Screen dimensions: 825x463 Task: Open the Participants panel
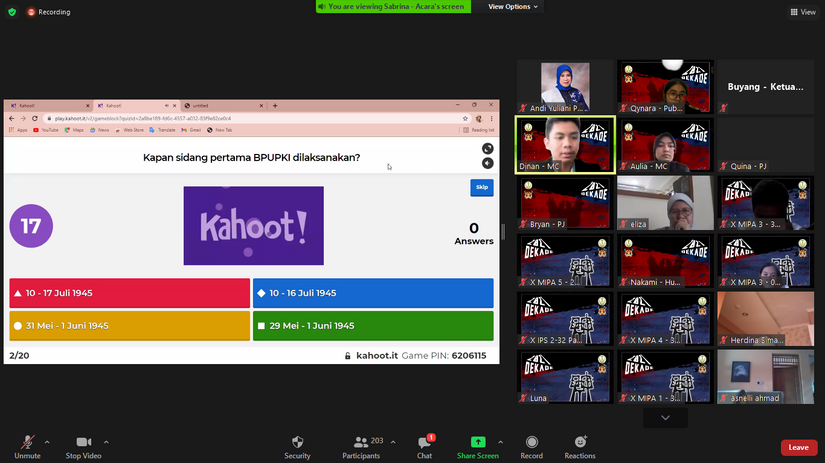click(361, 447)
